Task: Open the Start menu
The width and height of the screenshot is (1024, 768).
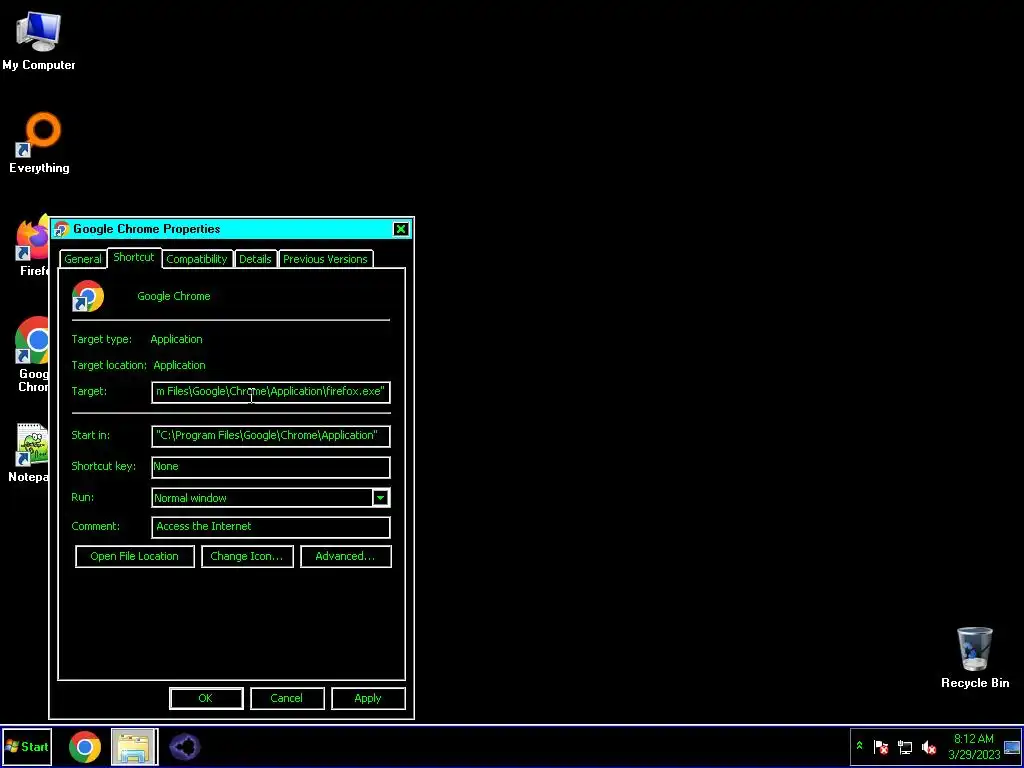Action: (26, 746)
